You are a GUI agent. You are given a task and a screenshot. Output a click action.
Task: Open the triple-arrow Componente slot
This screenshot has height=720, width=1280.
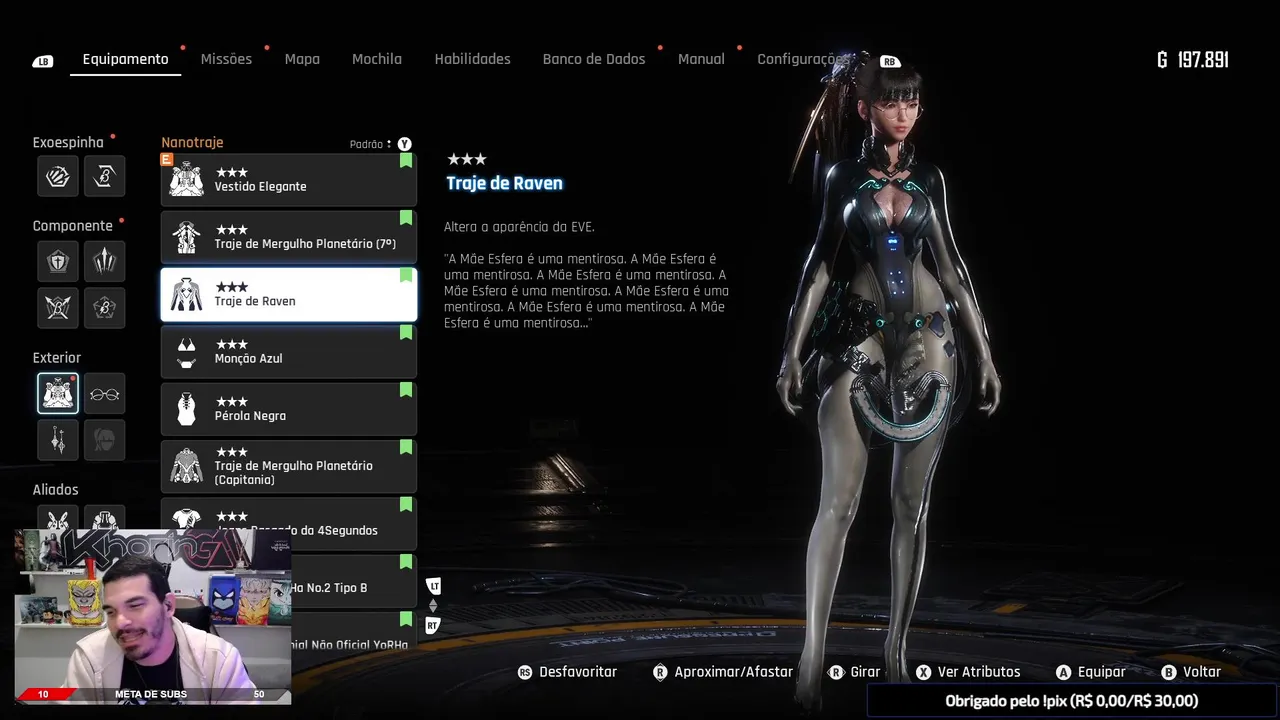click(105, 261)
